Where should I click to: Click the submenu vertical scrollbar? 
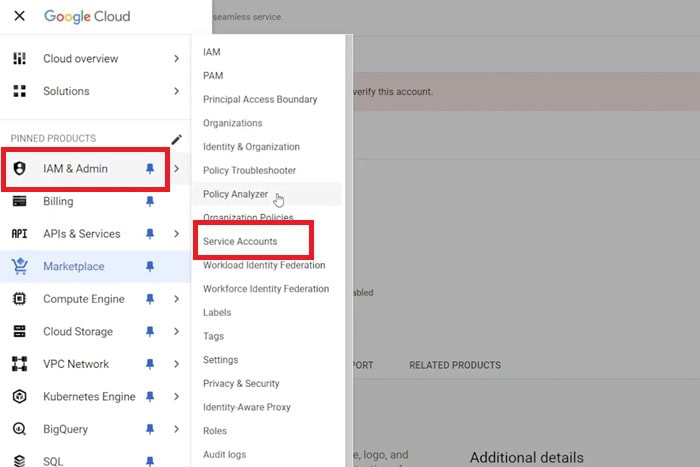(x=349, y=250)
